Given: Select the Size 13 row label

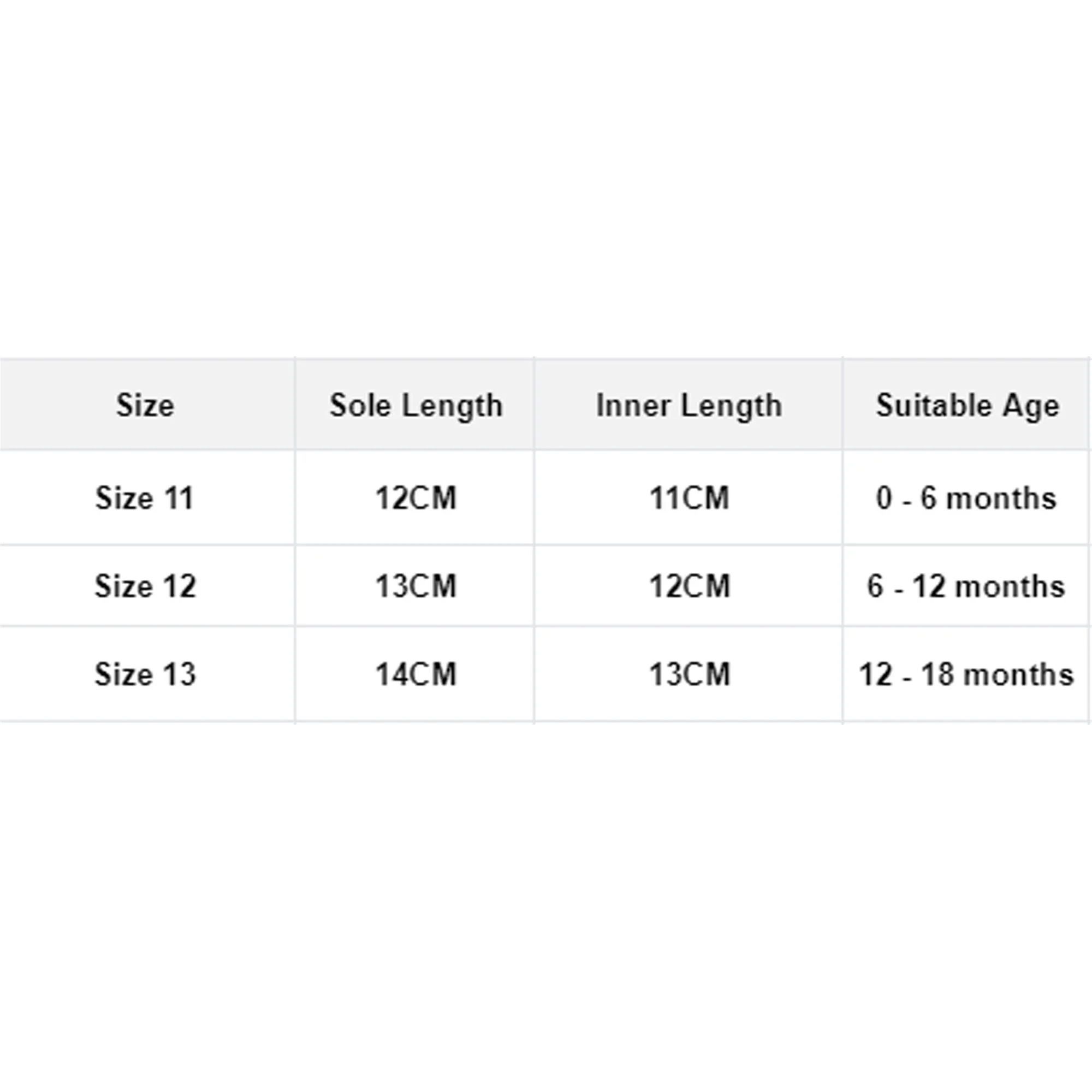Looking at the screenshot, I should coord(145,674).
